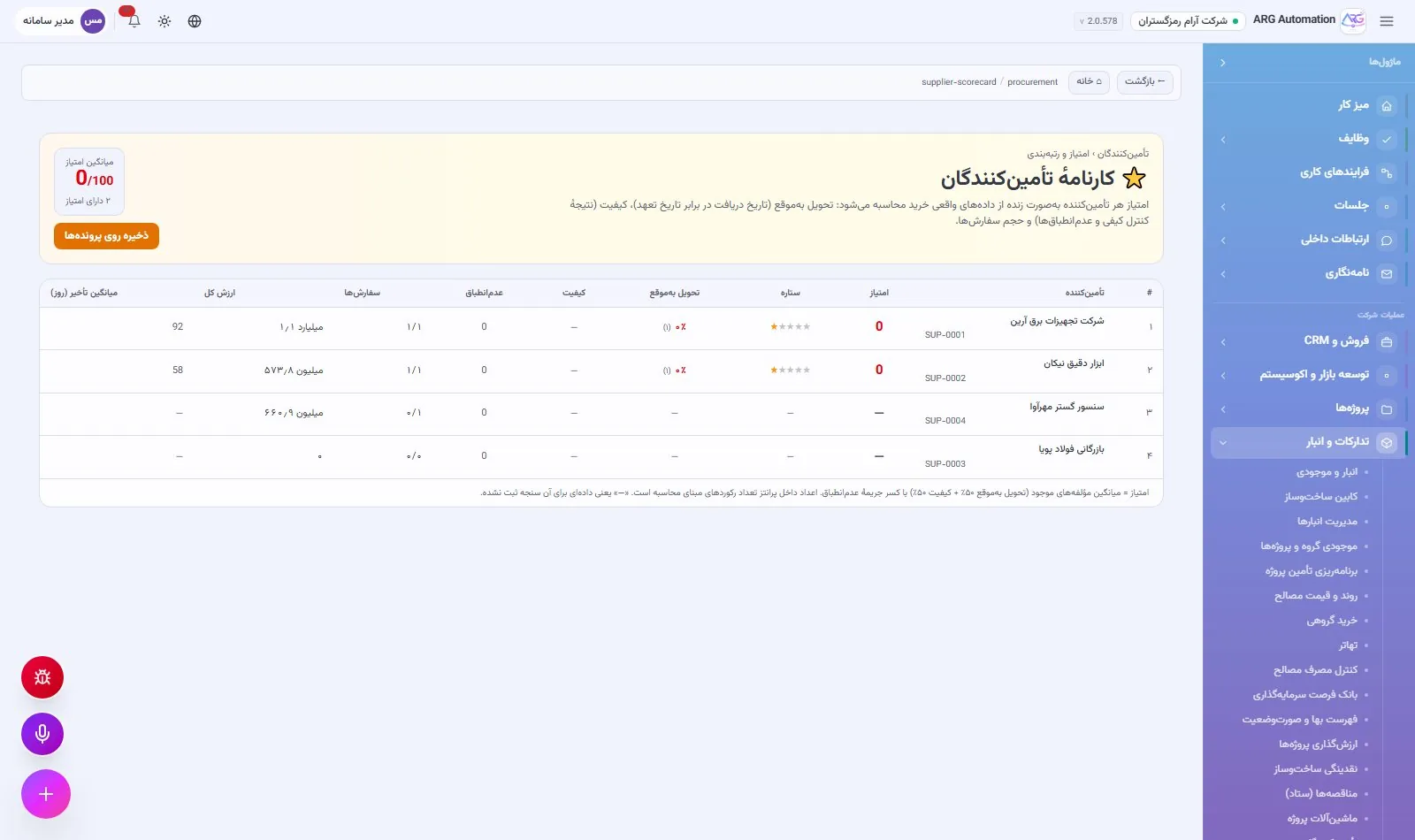This screenshot has height=840, width=1415.
Task: Select supplier سنسور گستر مهرآوا
Action: [x=1067, y=407]
